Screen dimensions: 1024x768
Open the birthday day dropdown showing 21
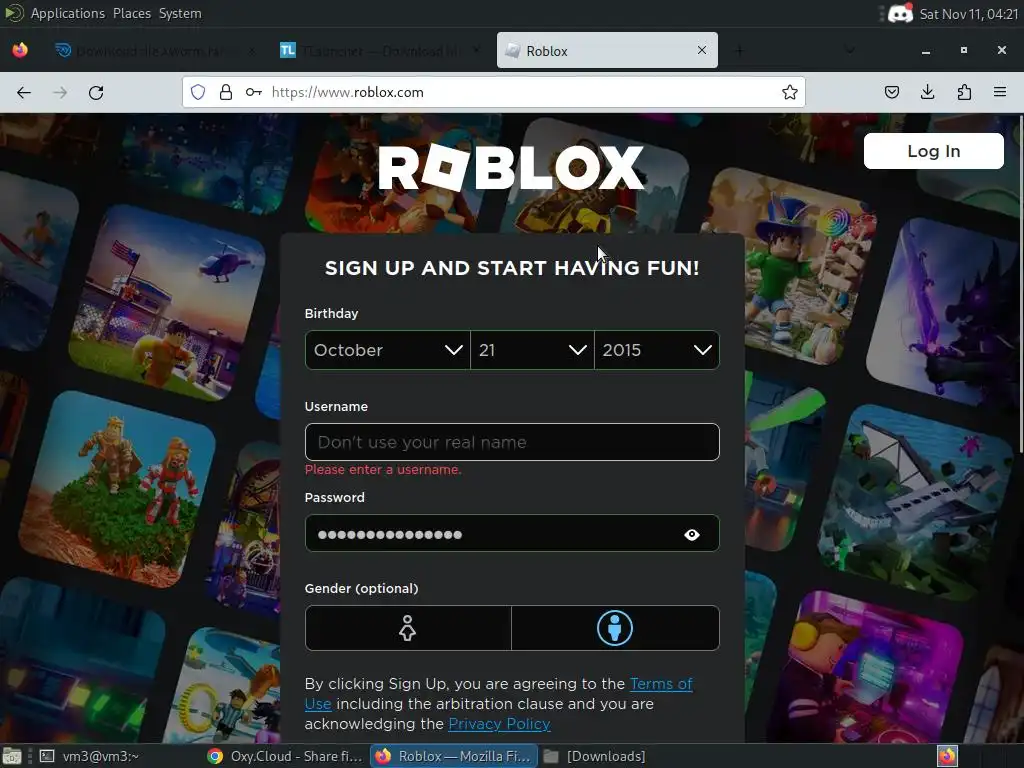click(532, 350)
